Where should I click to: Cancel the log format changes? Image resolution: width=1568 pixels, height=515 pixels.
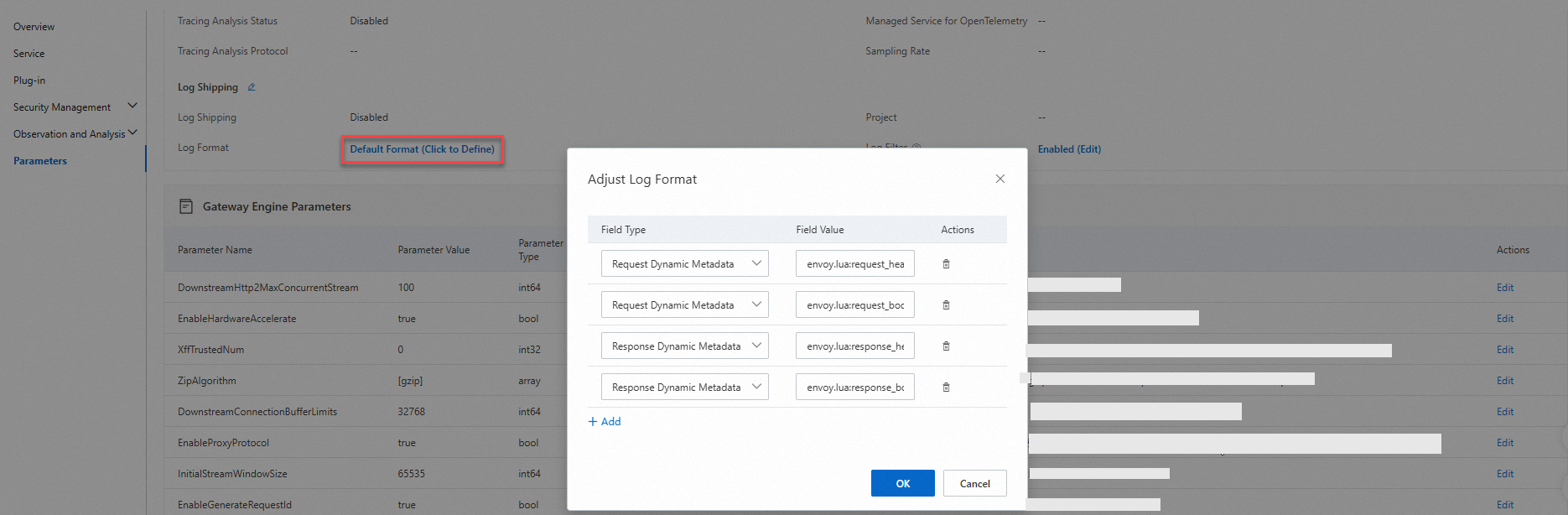click(974, 483)
